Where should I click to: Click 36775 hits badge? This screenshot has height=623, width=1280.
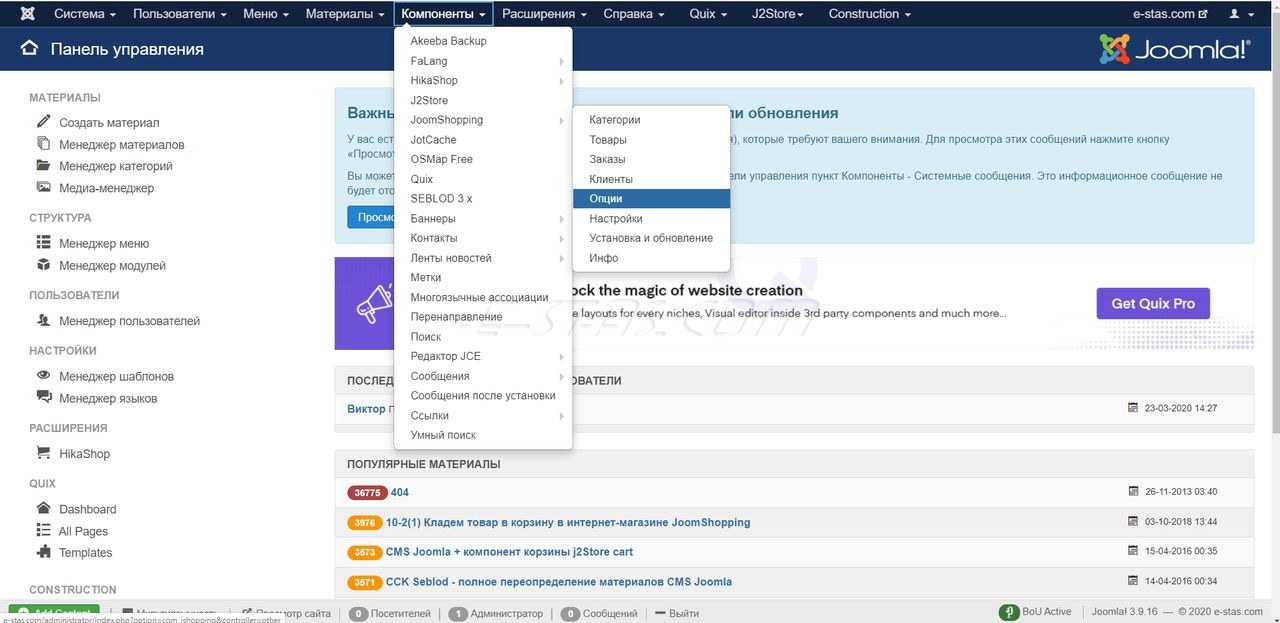click(366, 492)
